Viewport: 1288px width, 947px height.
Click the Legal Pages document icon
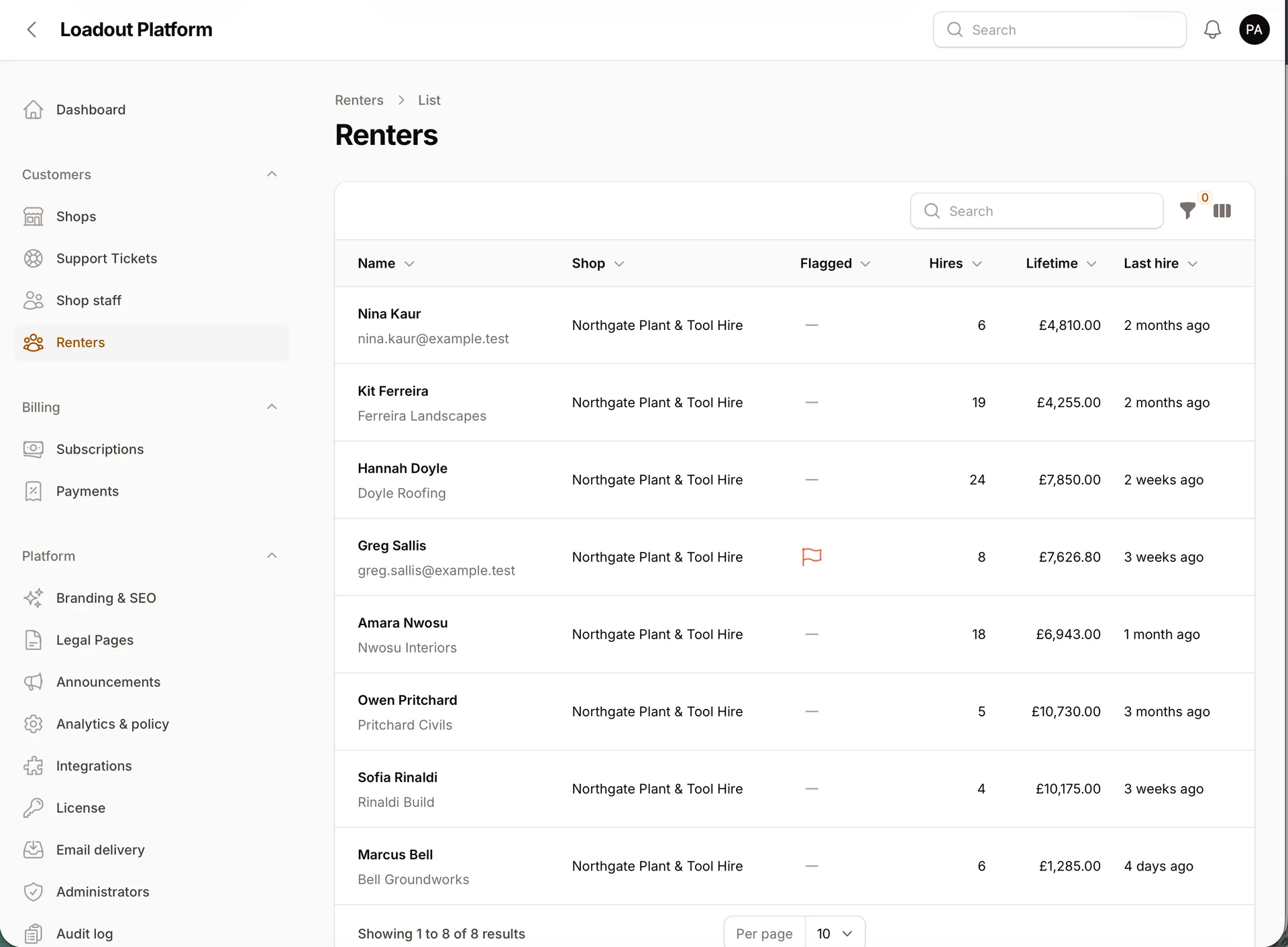tap(33, 640)
